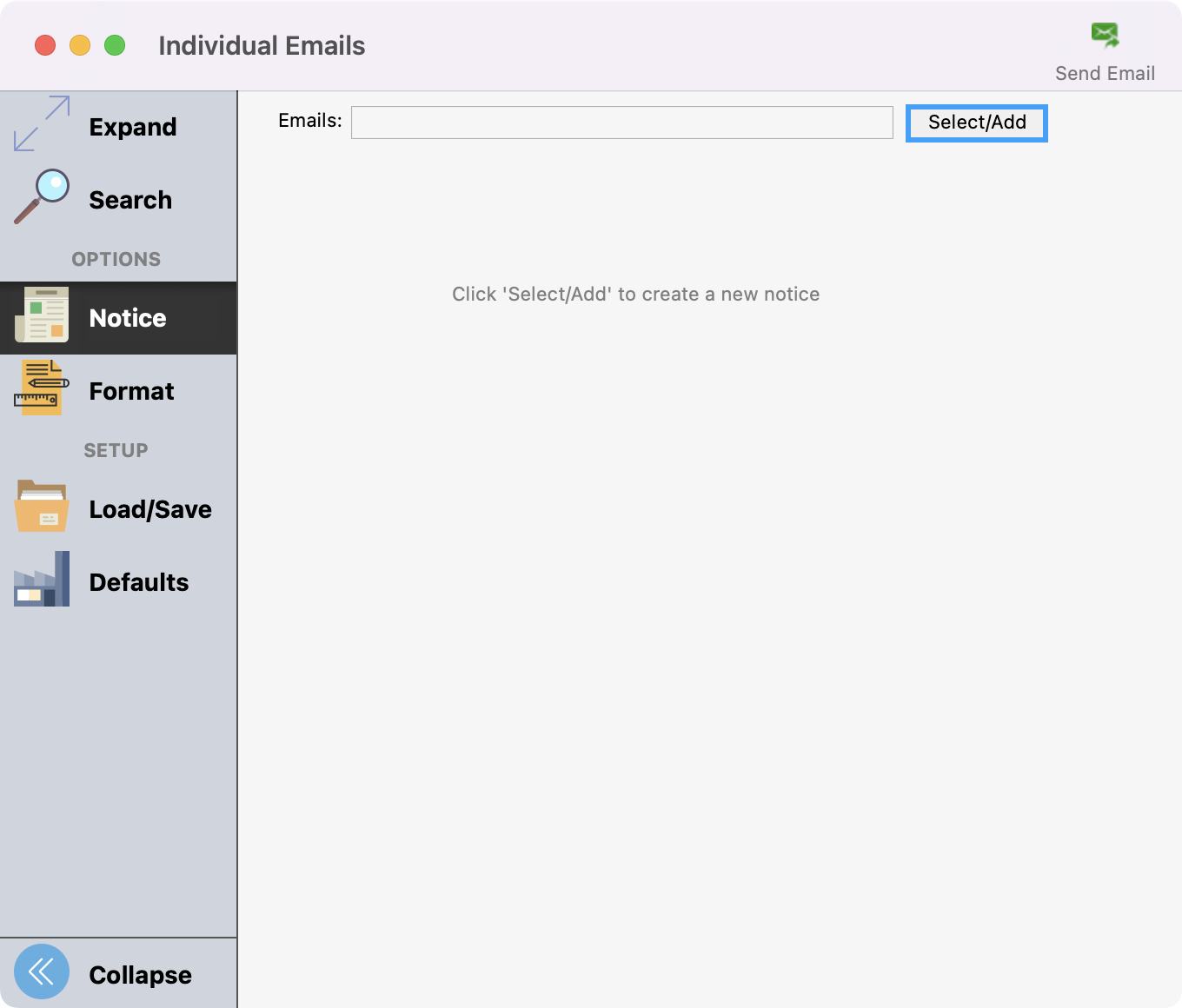Close the Individual Emails window
The width and height of the screenshot is (1182, 1008).
45,45
